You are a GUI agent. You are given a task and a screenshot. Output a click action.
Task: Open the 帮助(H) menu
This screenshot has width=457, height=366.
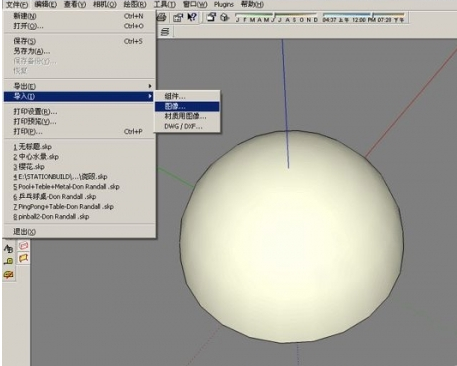pyautogui.click(x=252, y=5)
